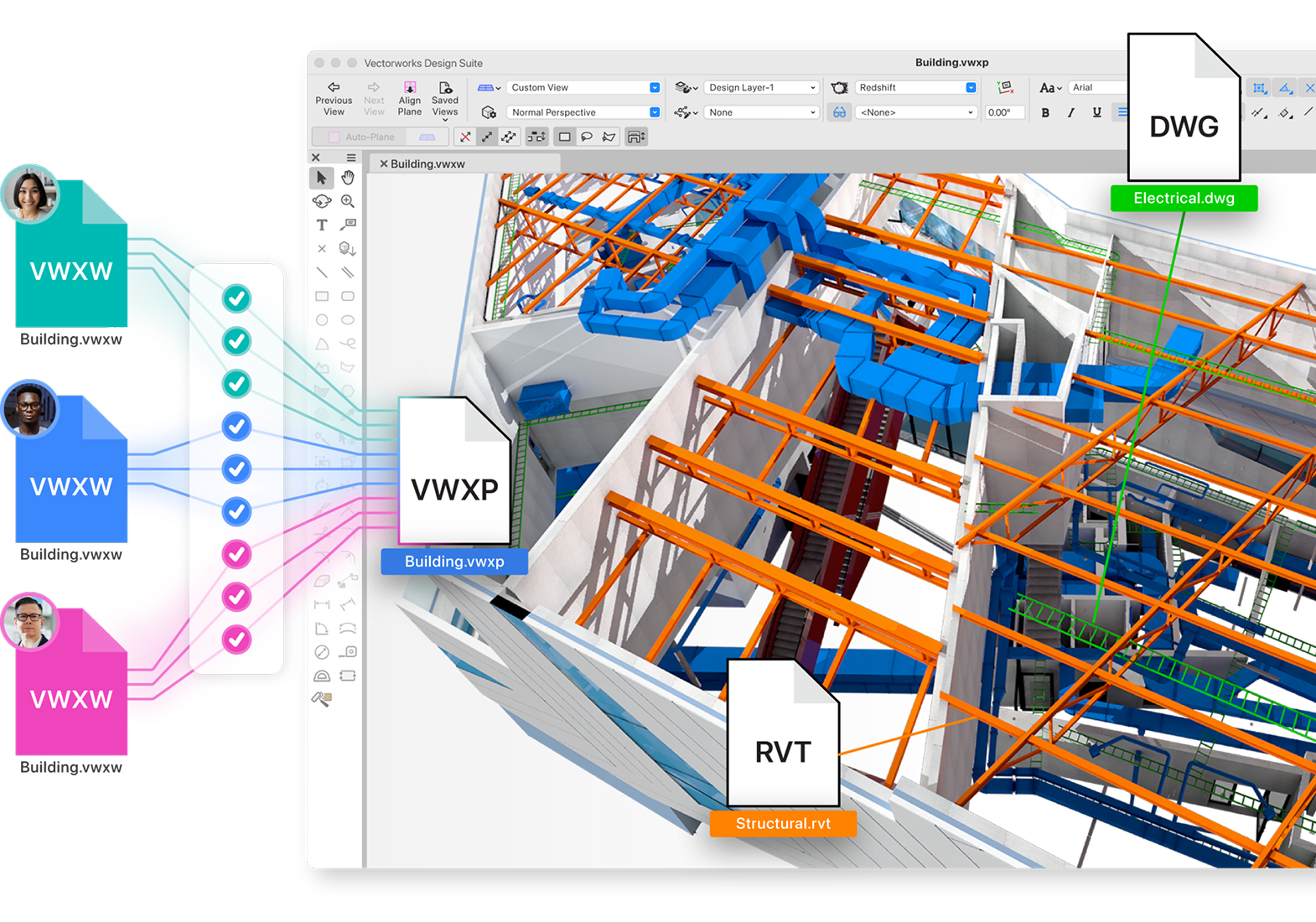Select the Flyover tool

point(322,201)
